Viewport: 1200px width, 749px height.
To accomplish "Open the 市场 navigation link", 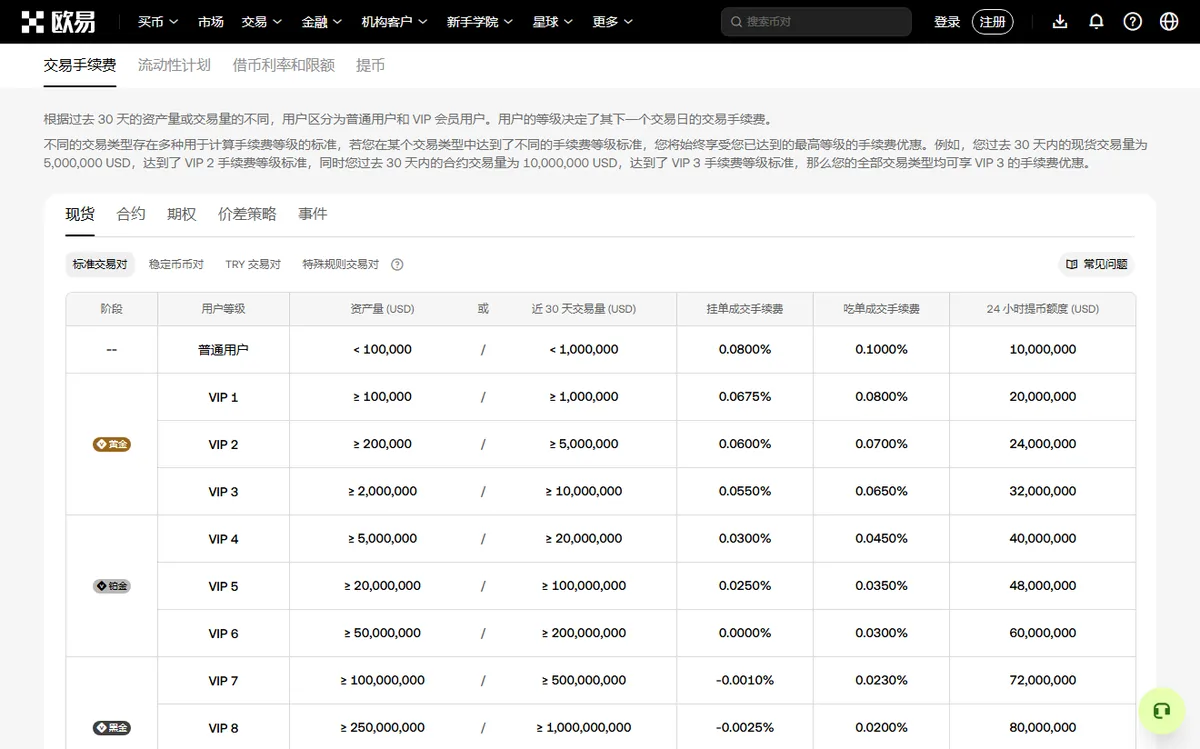I will pyautogui.click(x=210, y=21).
